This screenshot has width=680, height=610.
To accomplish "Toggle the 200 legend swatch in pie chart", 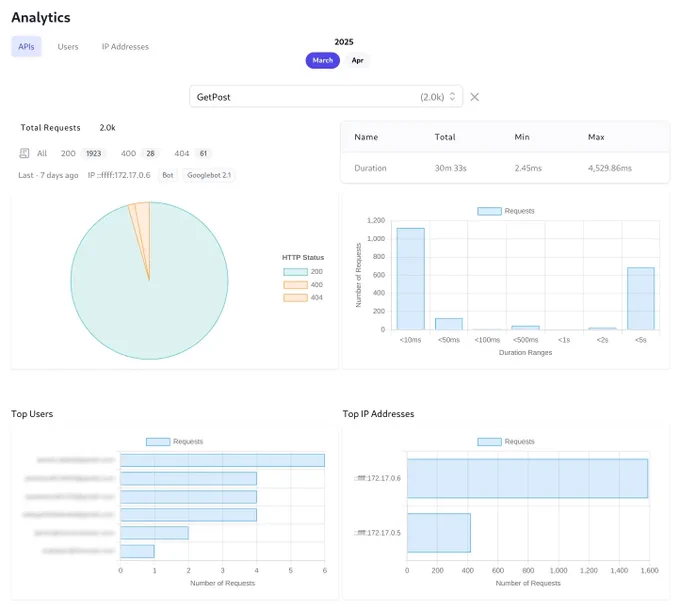I will 295,272.
